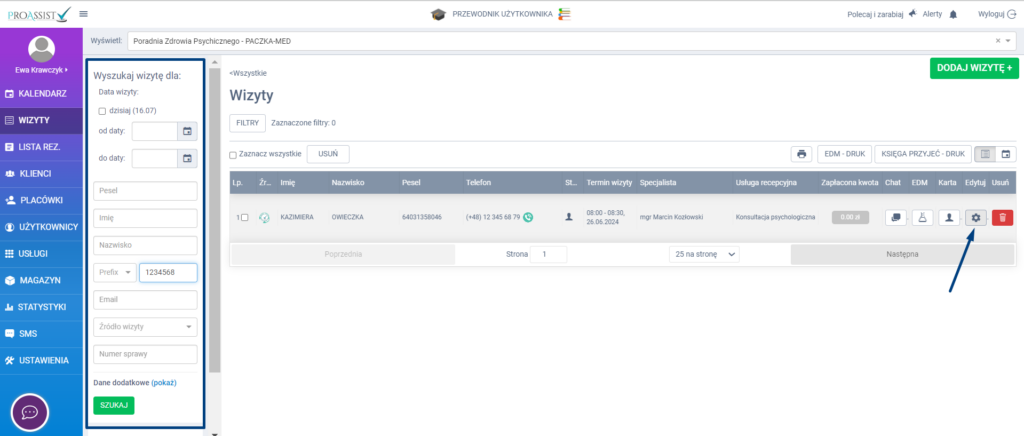The image size is (1024, 436).
Task: Switch to calendar view icon
Action: click(1006, 154)
